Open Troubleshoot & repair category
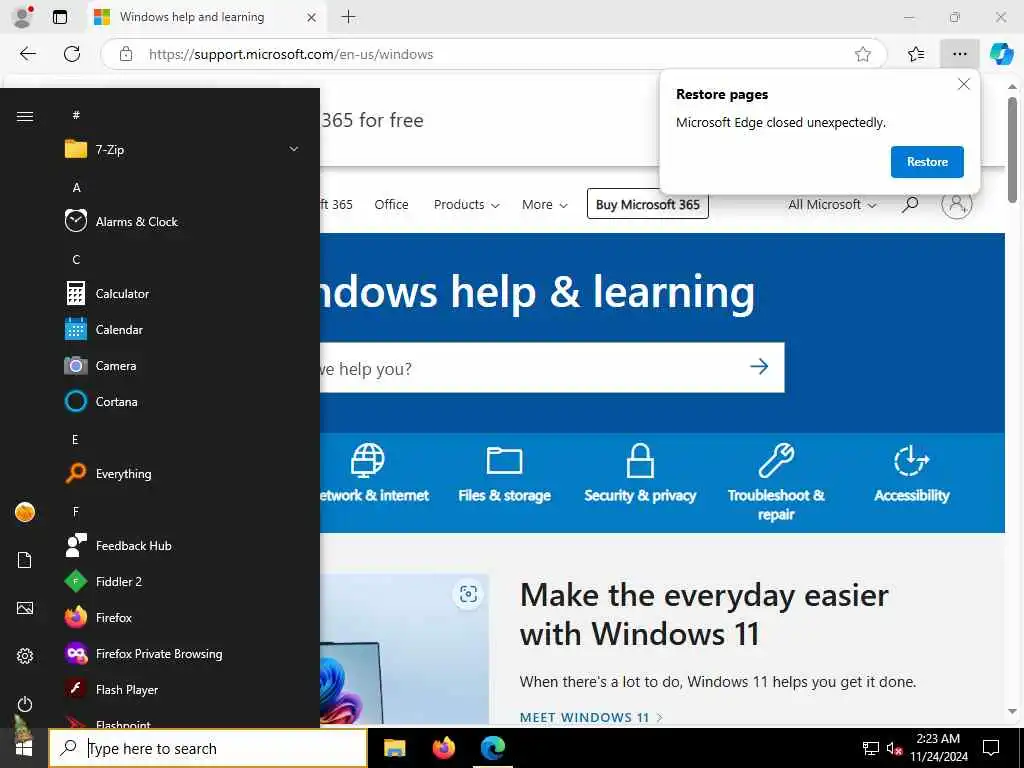This screenshot has height=768, width=1024. click(776, 482)
